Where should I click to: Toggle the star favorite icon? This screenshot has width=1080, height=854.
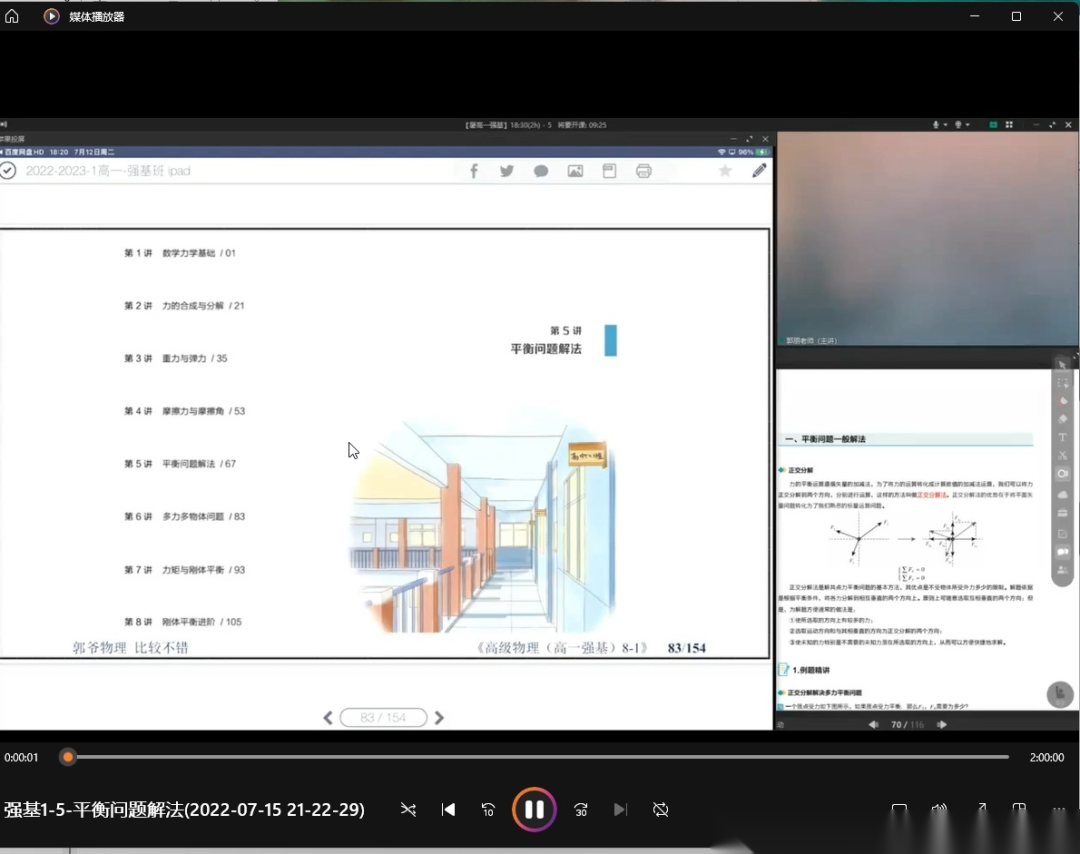point(725,171)
